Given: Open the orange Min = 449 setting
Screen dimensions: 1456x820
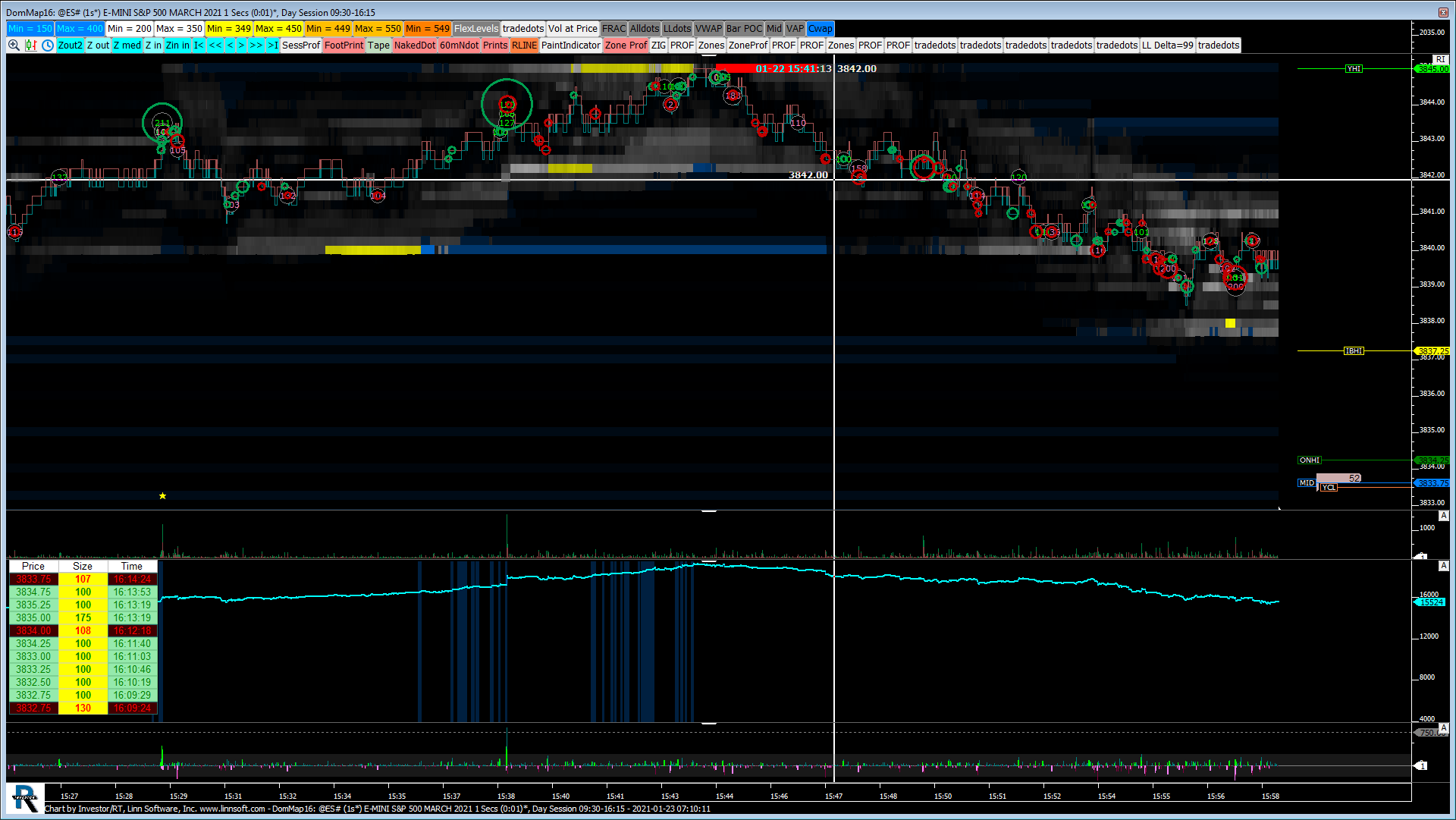Looking at the screenshot, I should [328, 29].
